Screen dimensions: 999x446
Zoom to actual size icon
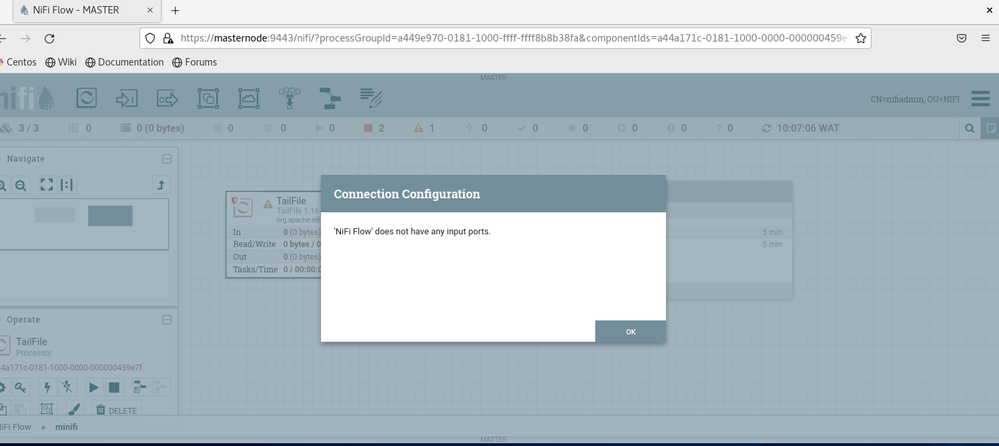click(x=67, y=185)
